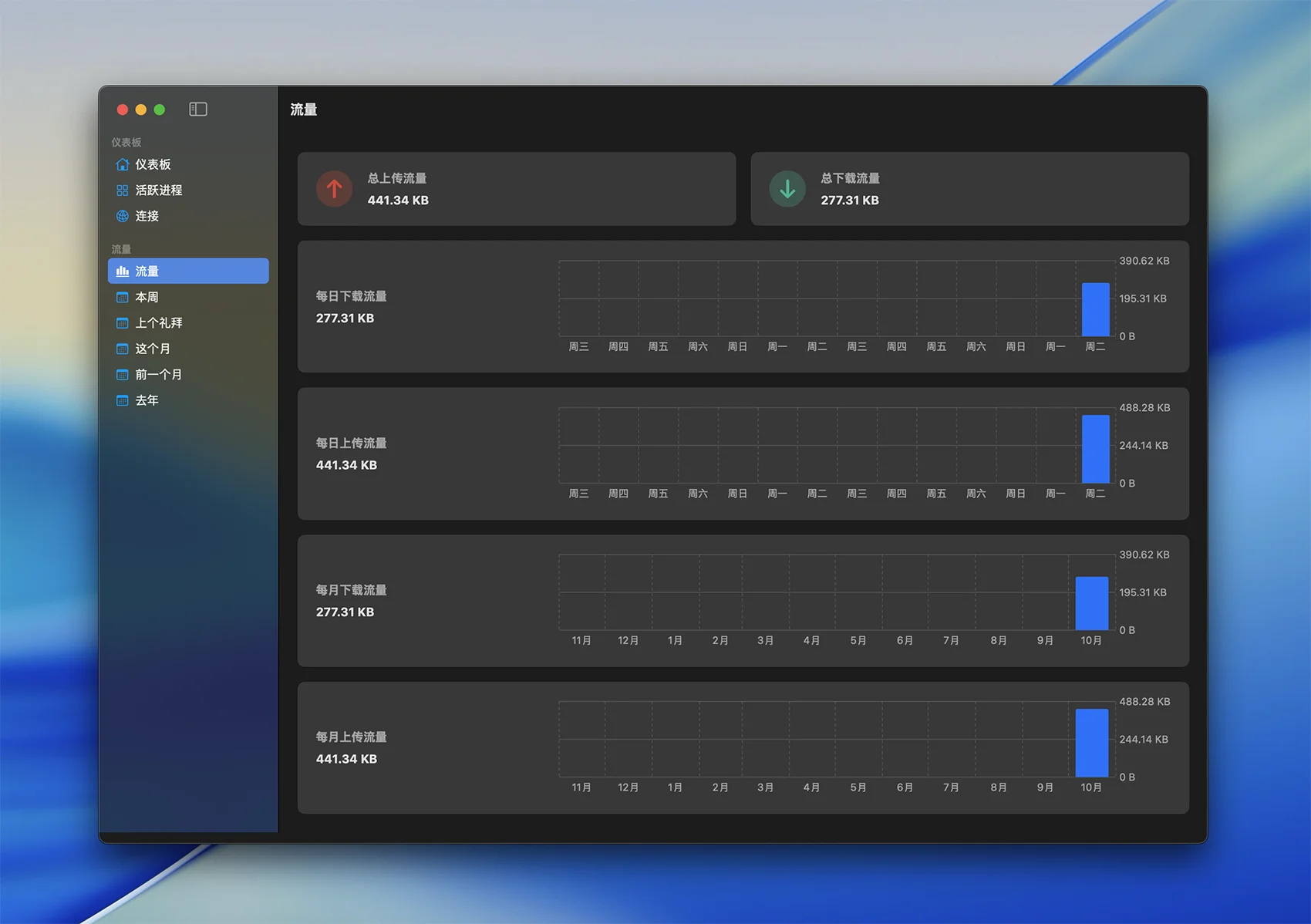The height and width of the screenshot is (924, 1311).
Task: Open the 活跃进程 page
Action: pyautogui.click(x=158, y=191)
